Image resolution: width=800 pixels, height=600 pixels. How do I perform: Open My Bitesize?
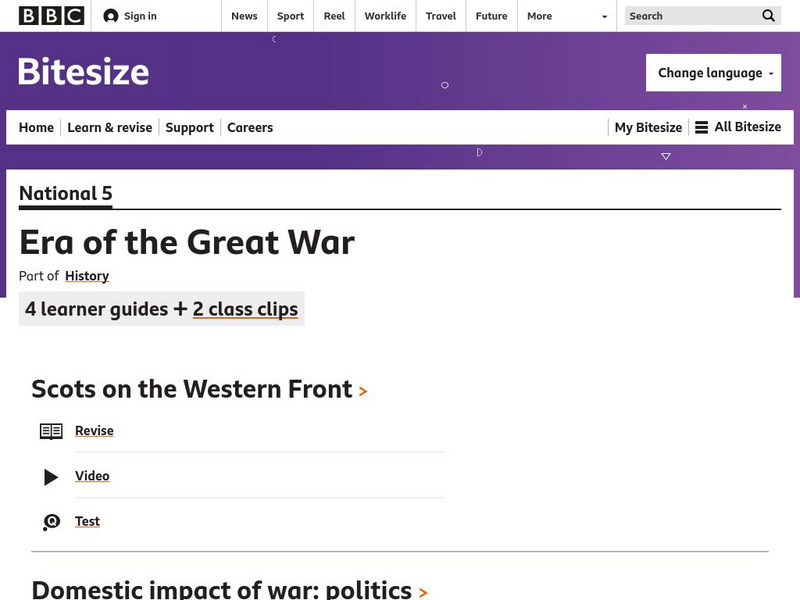[x=648, y=127]
